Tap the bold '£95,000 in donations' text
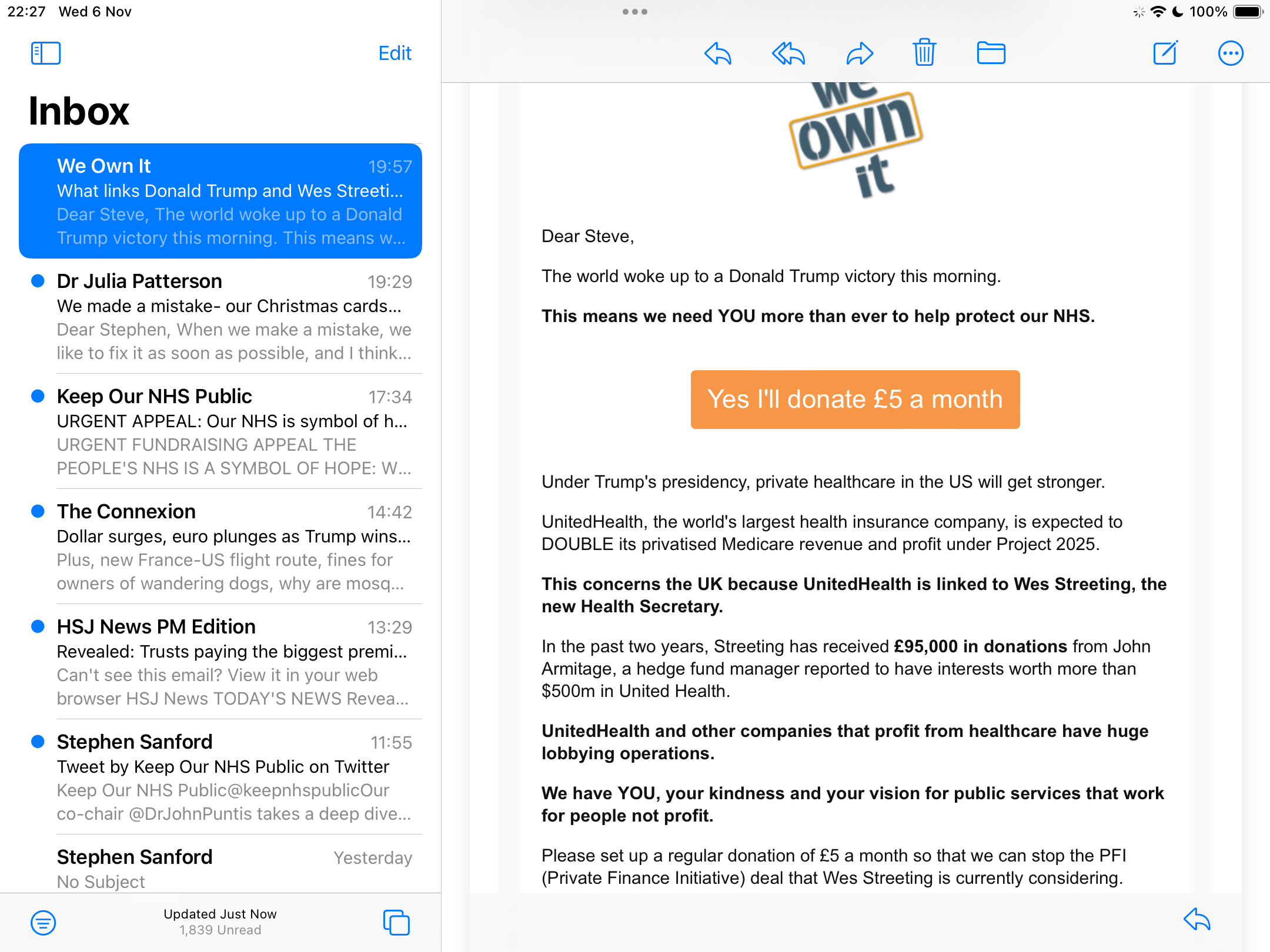1270x952 pixels. (x=980, y=646)
